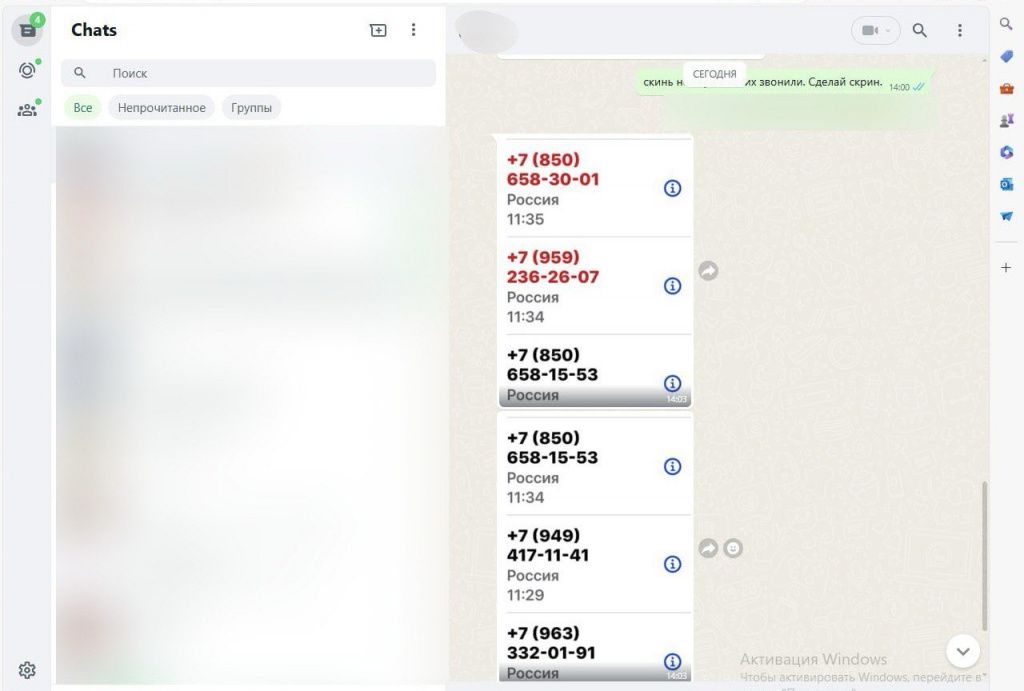1024x691 pixels.
Task: Forward the first call-log screenshot
Action: [709, 270]
